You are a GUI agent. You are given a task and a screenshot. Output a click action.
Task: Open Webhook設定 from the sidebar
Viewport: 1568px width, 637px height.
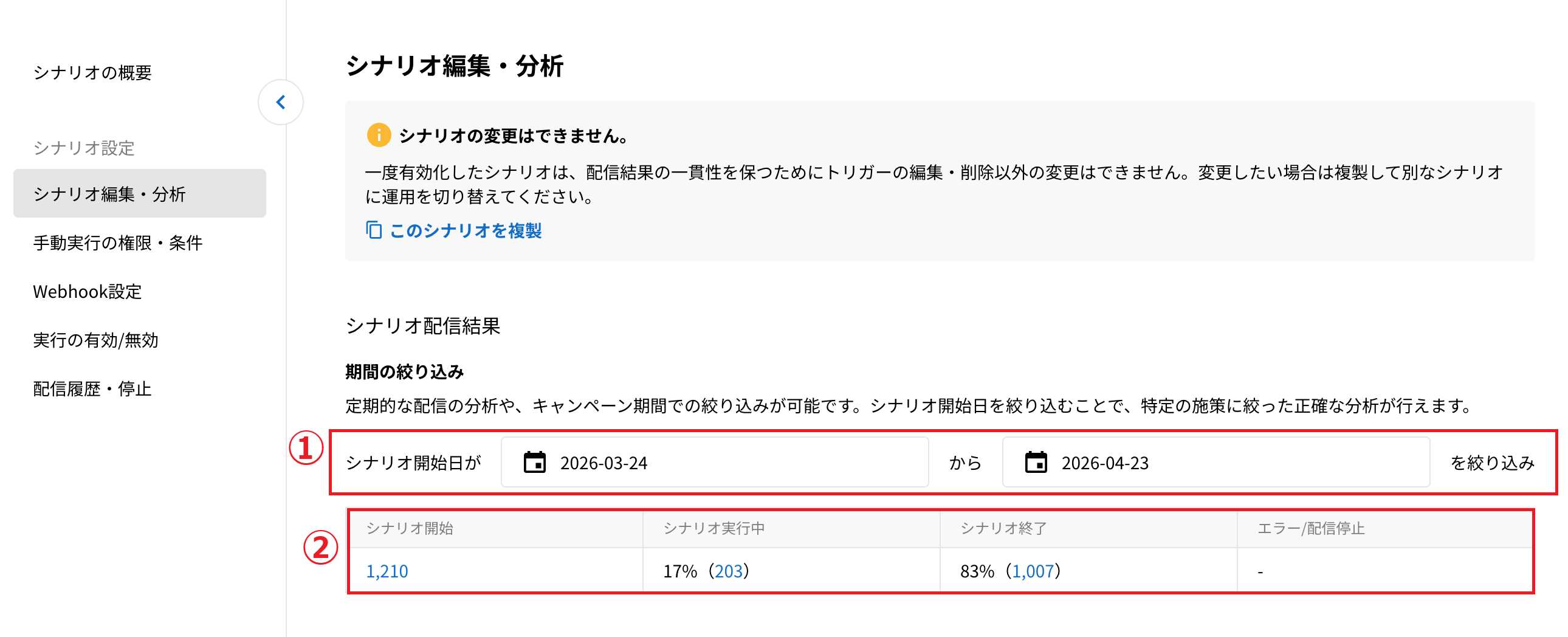tap(88, 291)
